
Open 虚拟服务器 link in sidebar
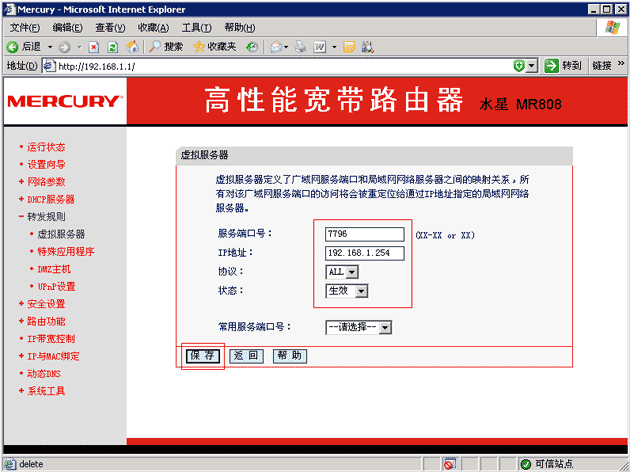(x=61, y=234)
